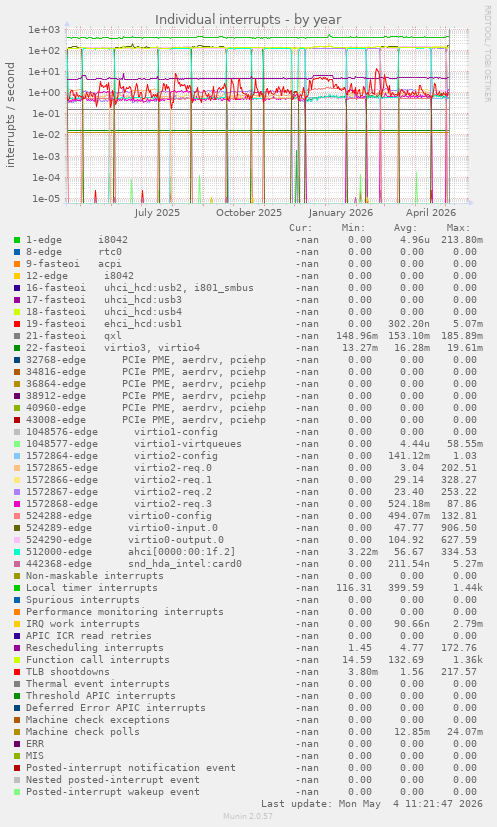Click the October 2025 axis label

tap(249, 213)
